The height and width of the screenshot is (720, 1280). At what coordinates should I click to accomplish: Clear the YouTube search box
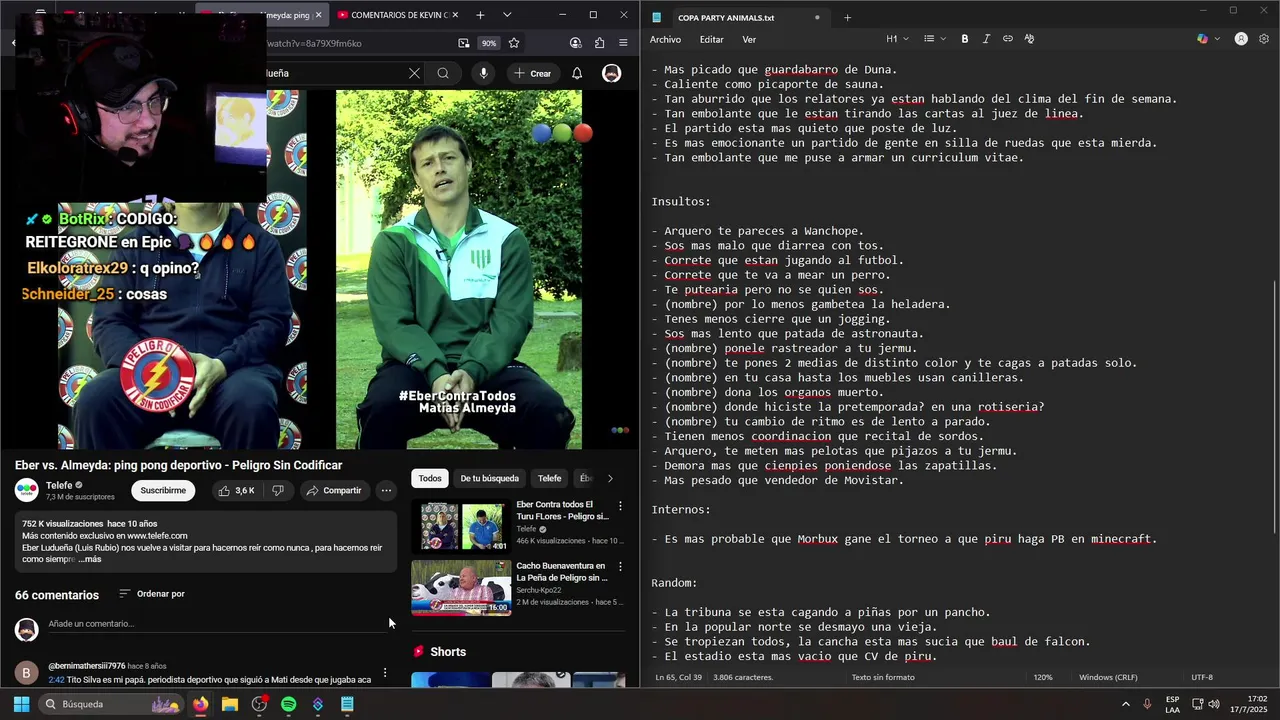pos(414,73)
